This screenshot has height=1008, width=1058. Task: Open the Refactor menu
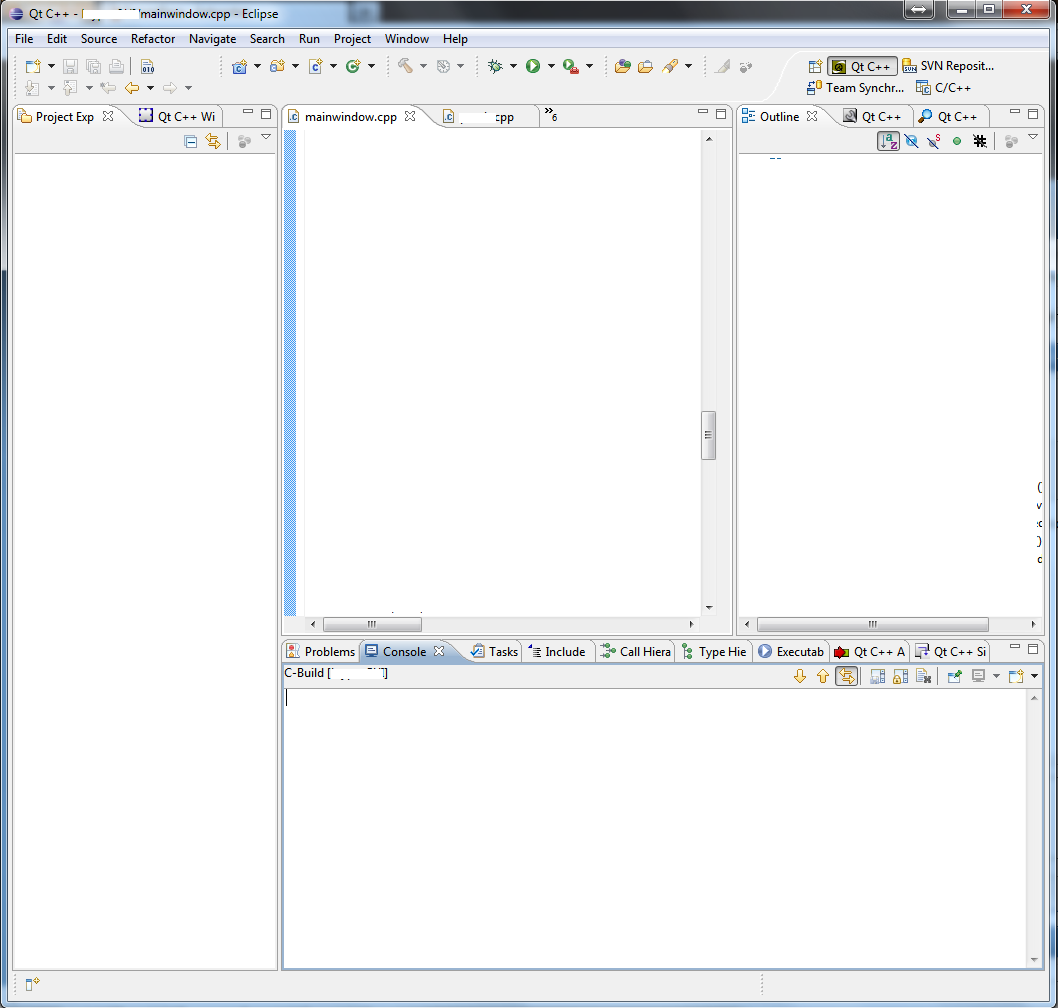coord(153,38)
